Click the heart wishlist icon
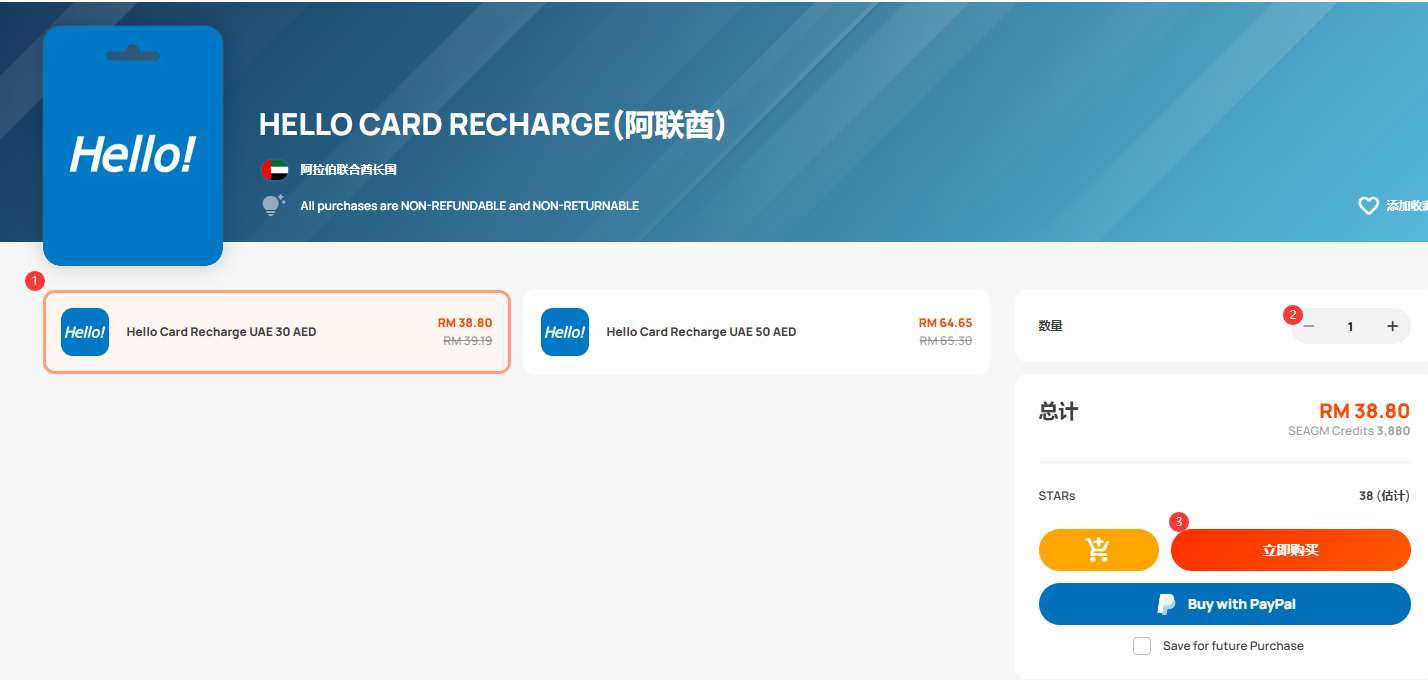1428x680 pixels. 1368,205
